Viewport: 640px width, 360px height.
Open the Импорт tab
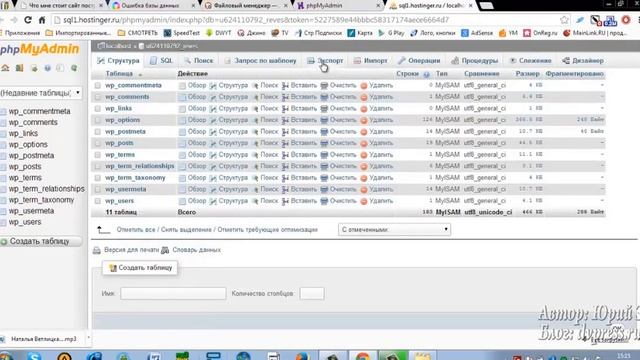(x=371, y=61)
